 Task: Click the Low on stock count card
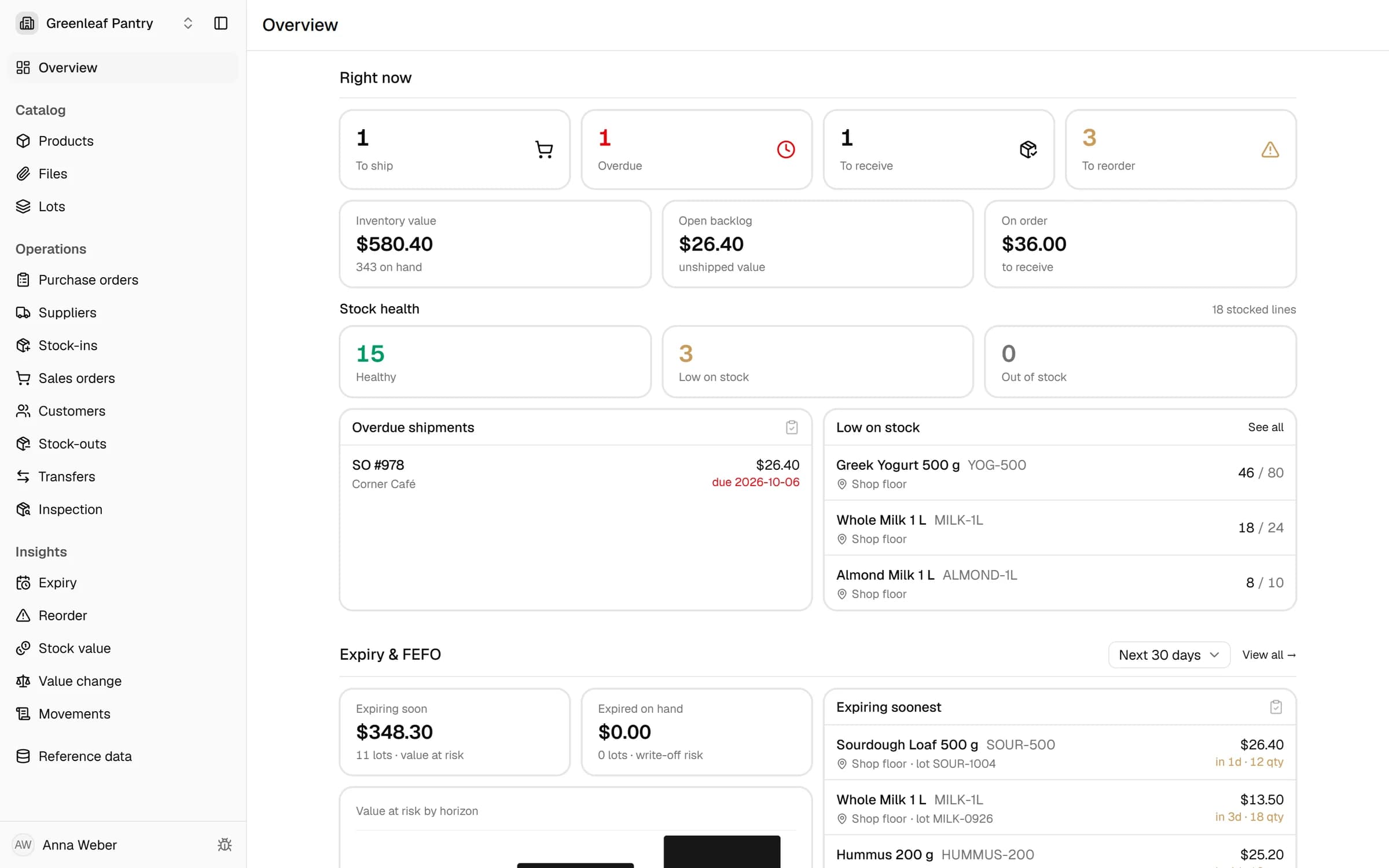coord(817,362)
